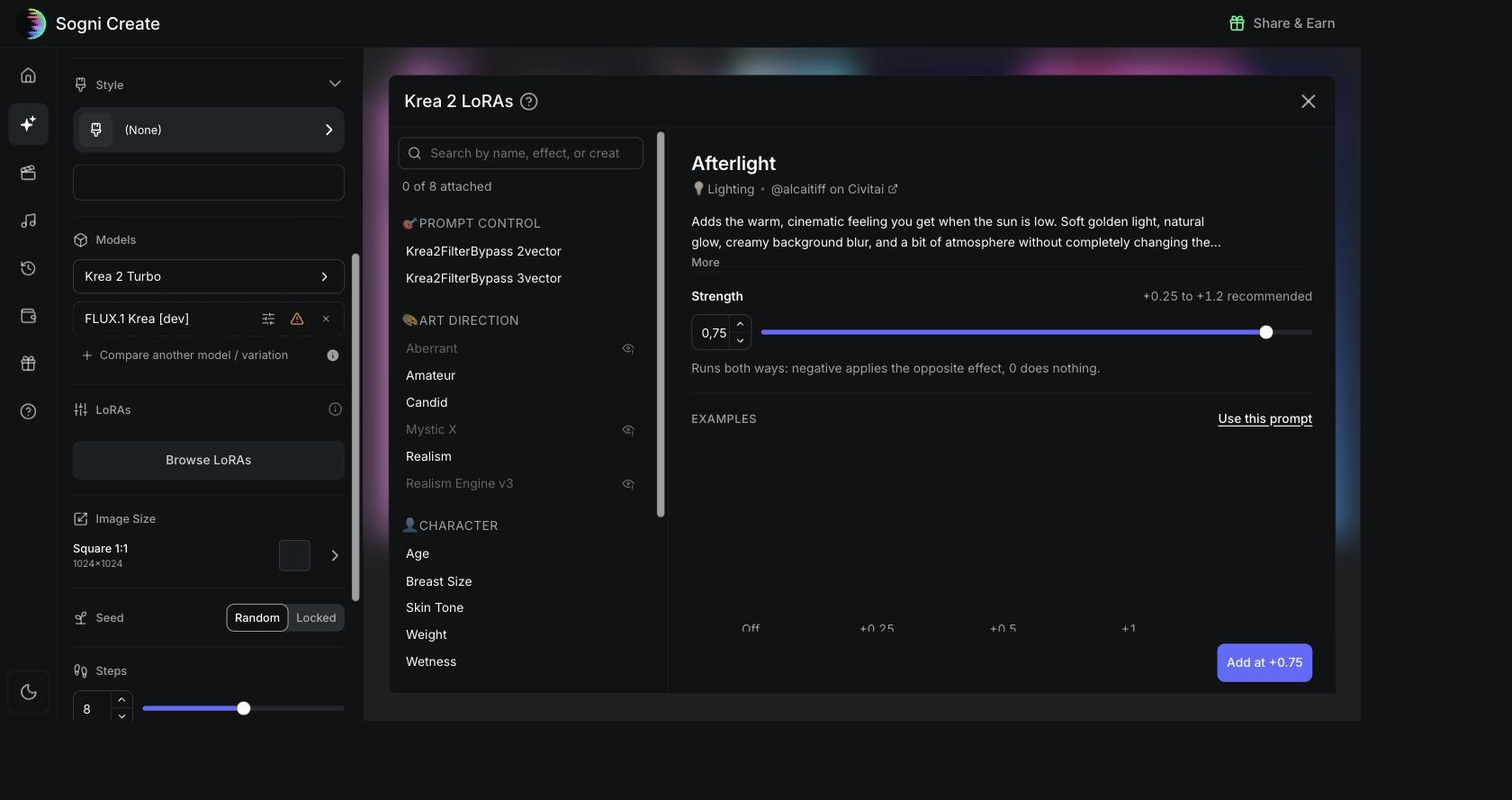Open settings sliders for FLUX.1 Krea [dev]
The image size is (1512, 800).
point(268,319)
